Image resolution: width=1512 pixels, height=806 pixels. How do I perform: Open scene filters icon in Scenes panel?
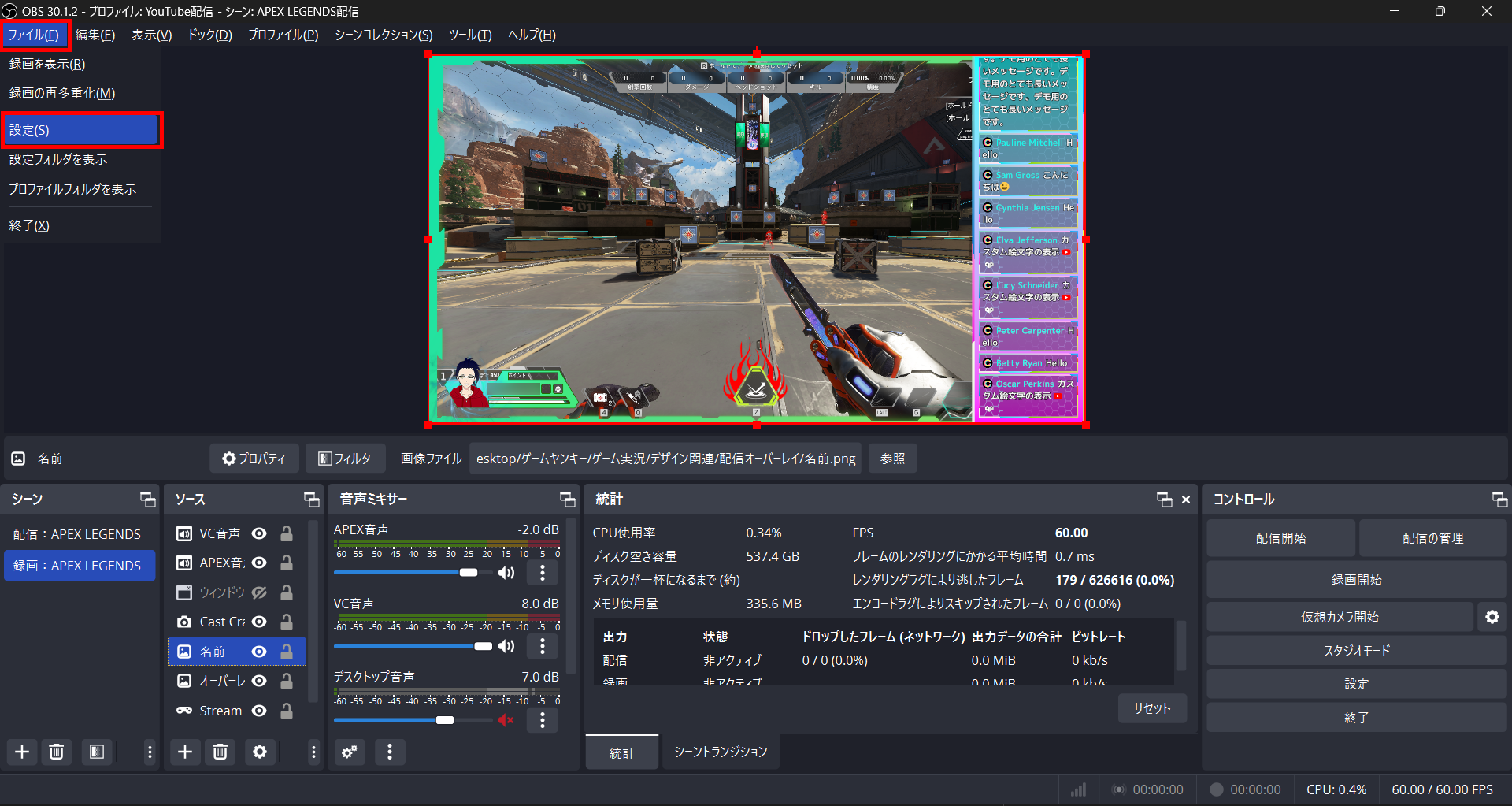[x=97, y=752]
